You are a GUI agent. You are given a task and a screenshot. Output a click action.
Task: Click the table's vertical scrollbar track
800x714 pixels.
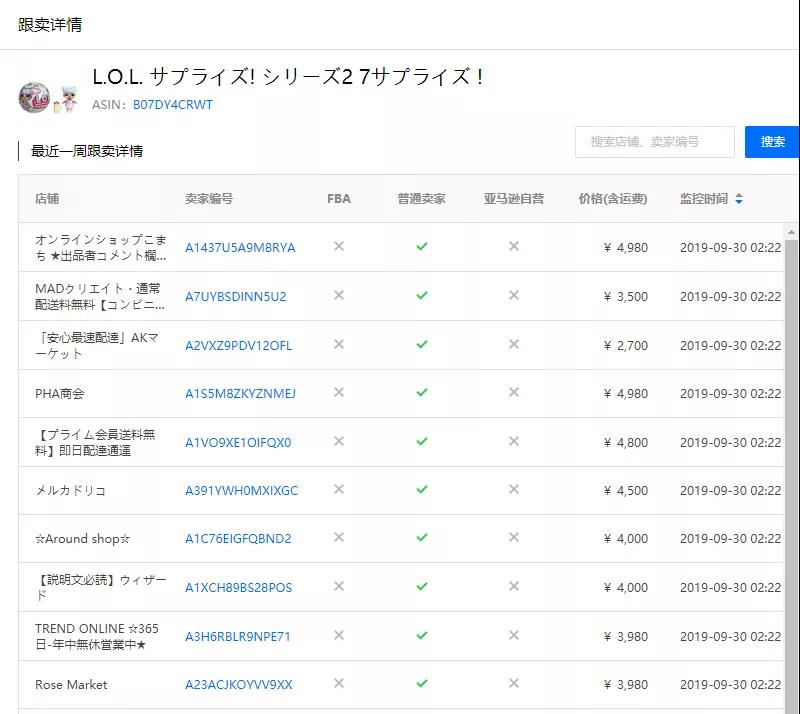tap(791, 475)
